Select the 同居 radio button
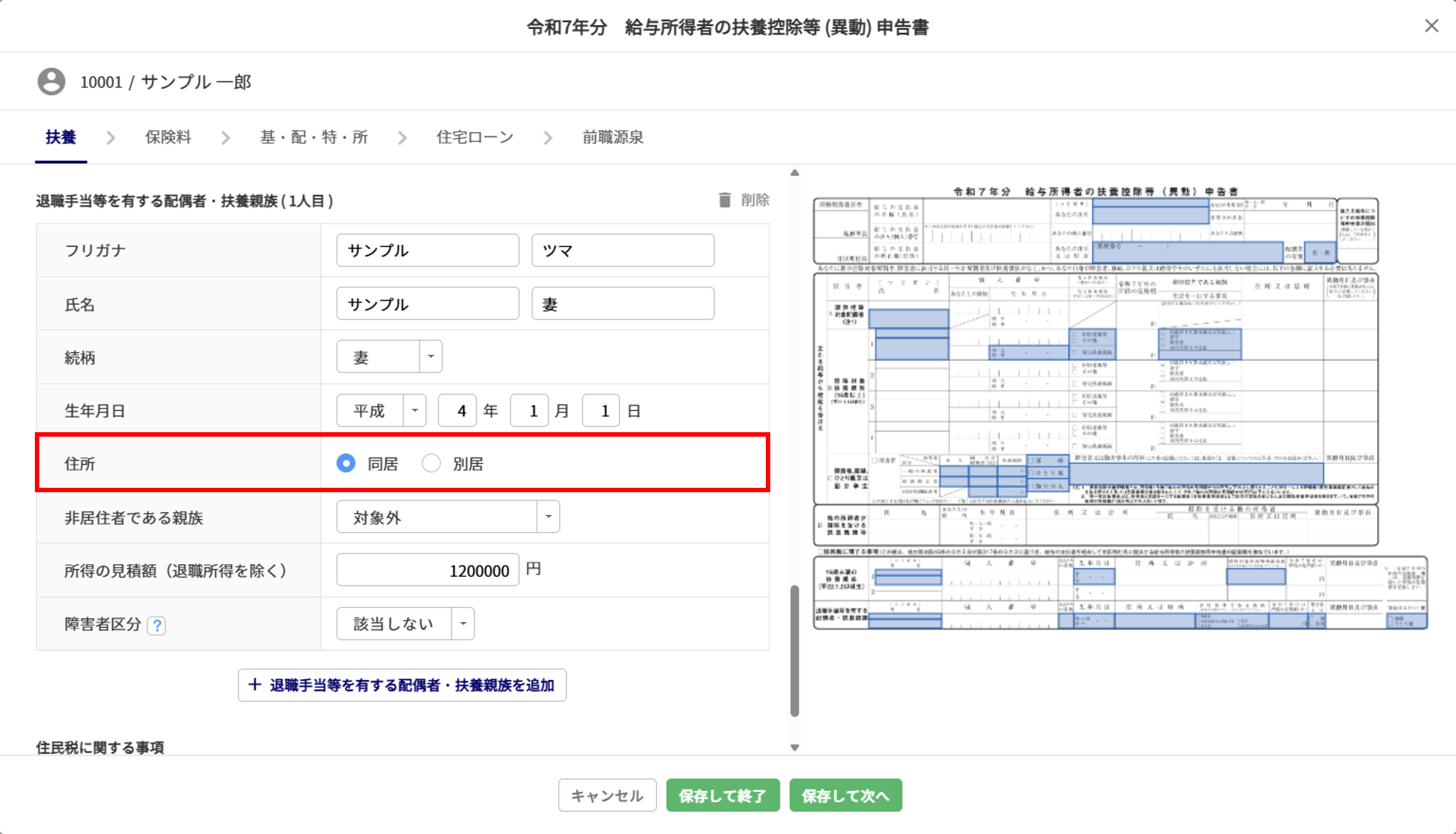This screenshot has height=834, width=1456. 346,463
